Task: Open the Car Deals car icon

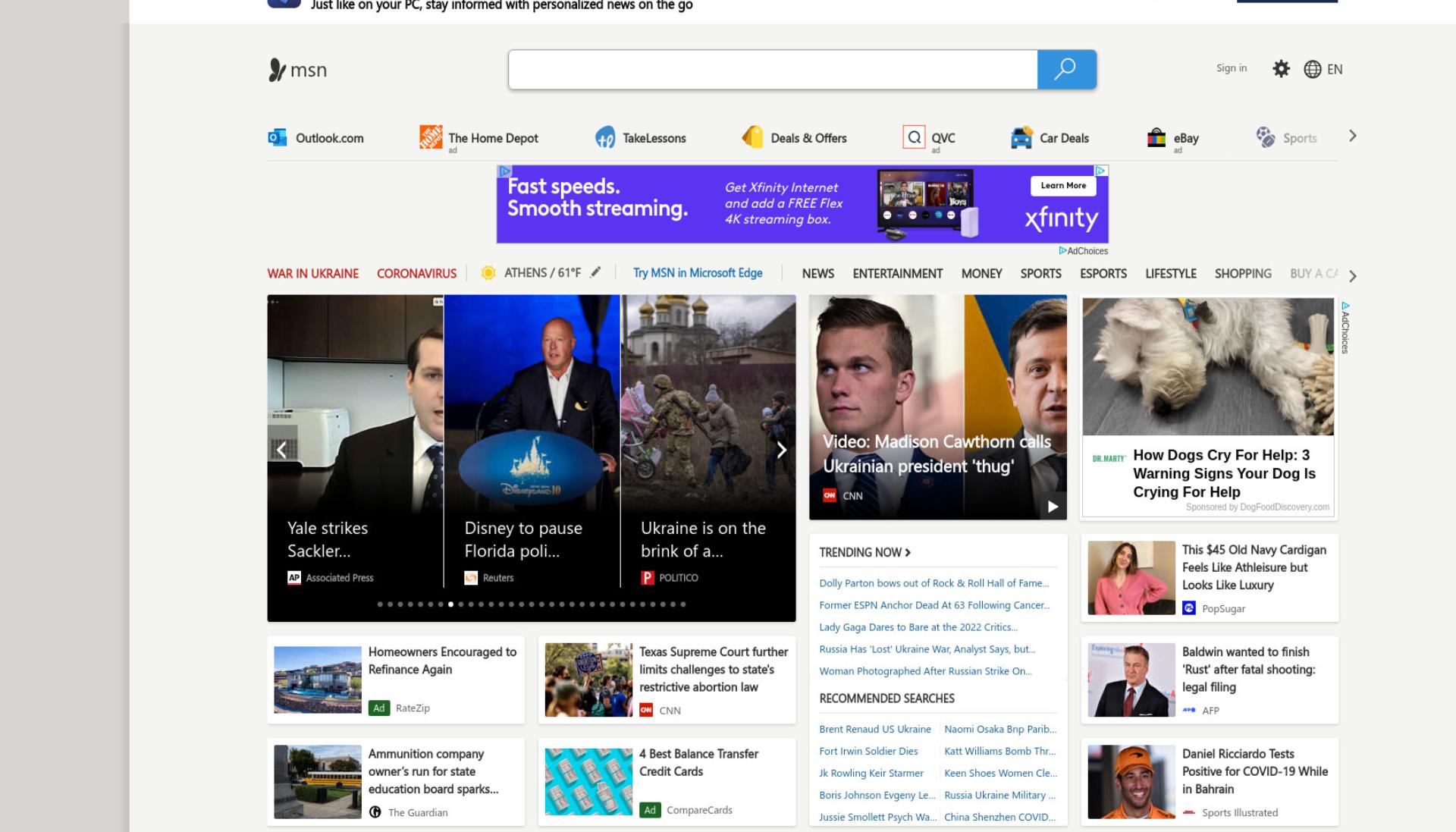Action: click(1021, 137)
